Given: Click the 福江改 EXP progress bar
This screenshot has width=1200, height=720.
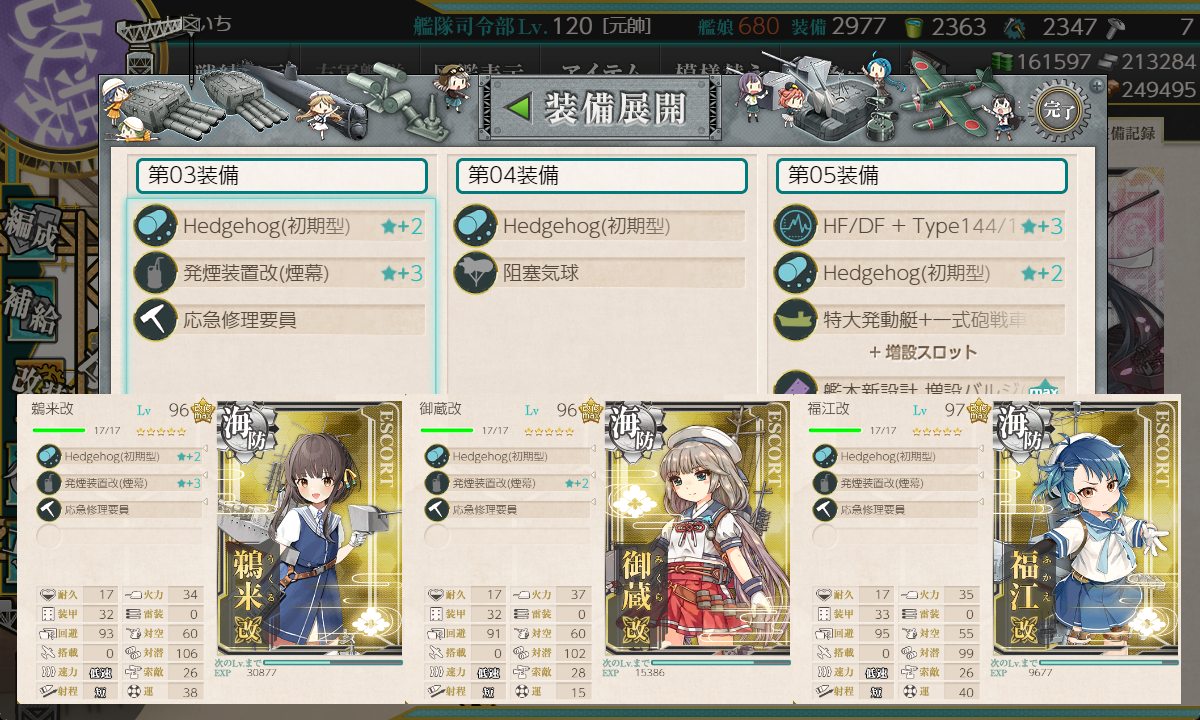Looking at the screenshot, I should [1108, 662].
